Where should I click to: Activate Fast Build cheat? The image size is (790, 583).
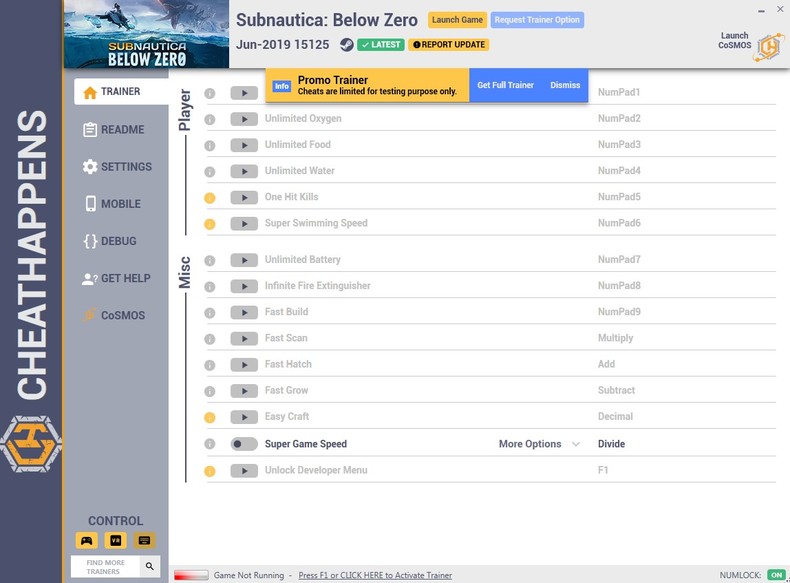click(x=244, y=313)
